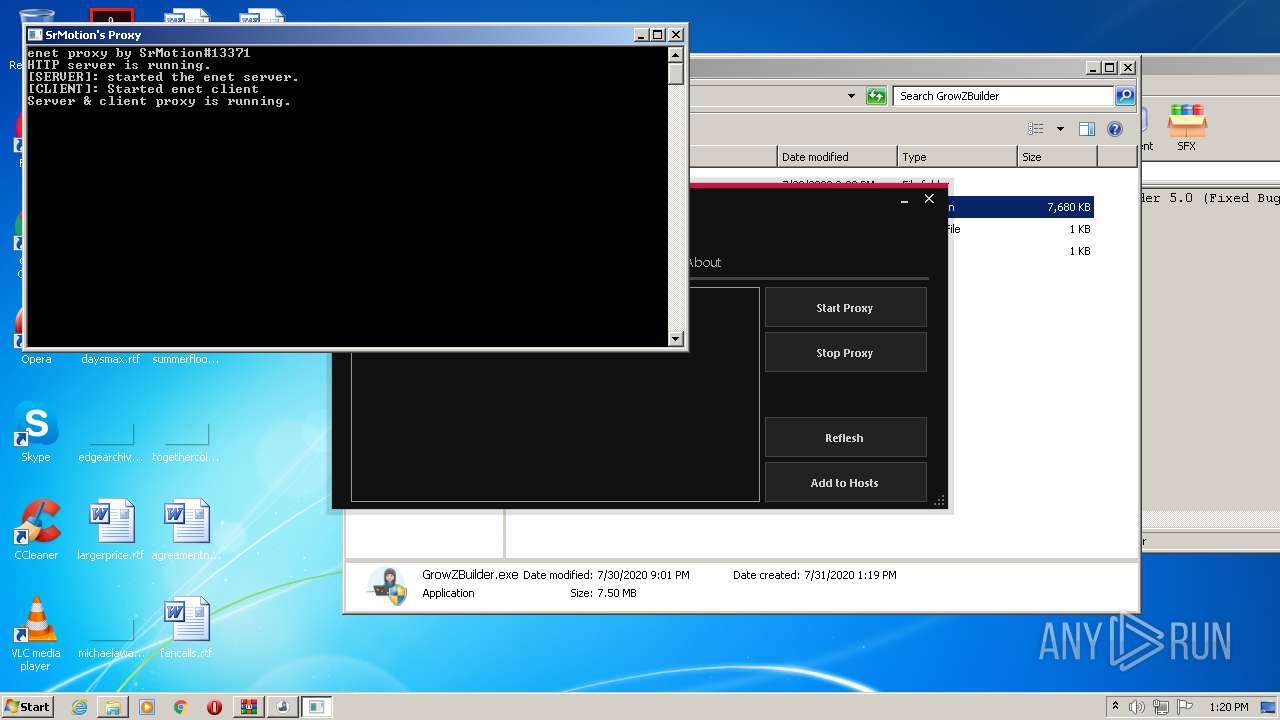Image resolution: width=1280 pixels, height=720 pixels.
Task: Select summerfloo... desktop file label
Action: pos(186,359)
